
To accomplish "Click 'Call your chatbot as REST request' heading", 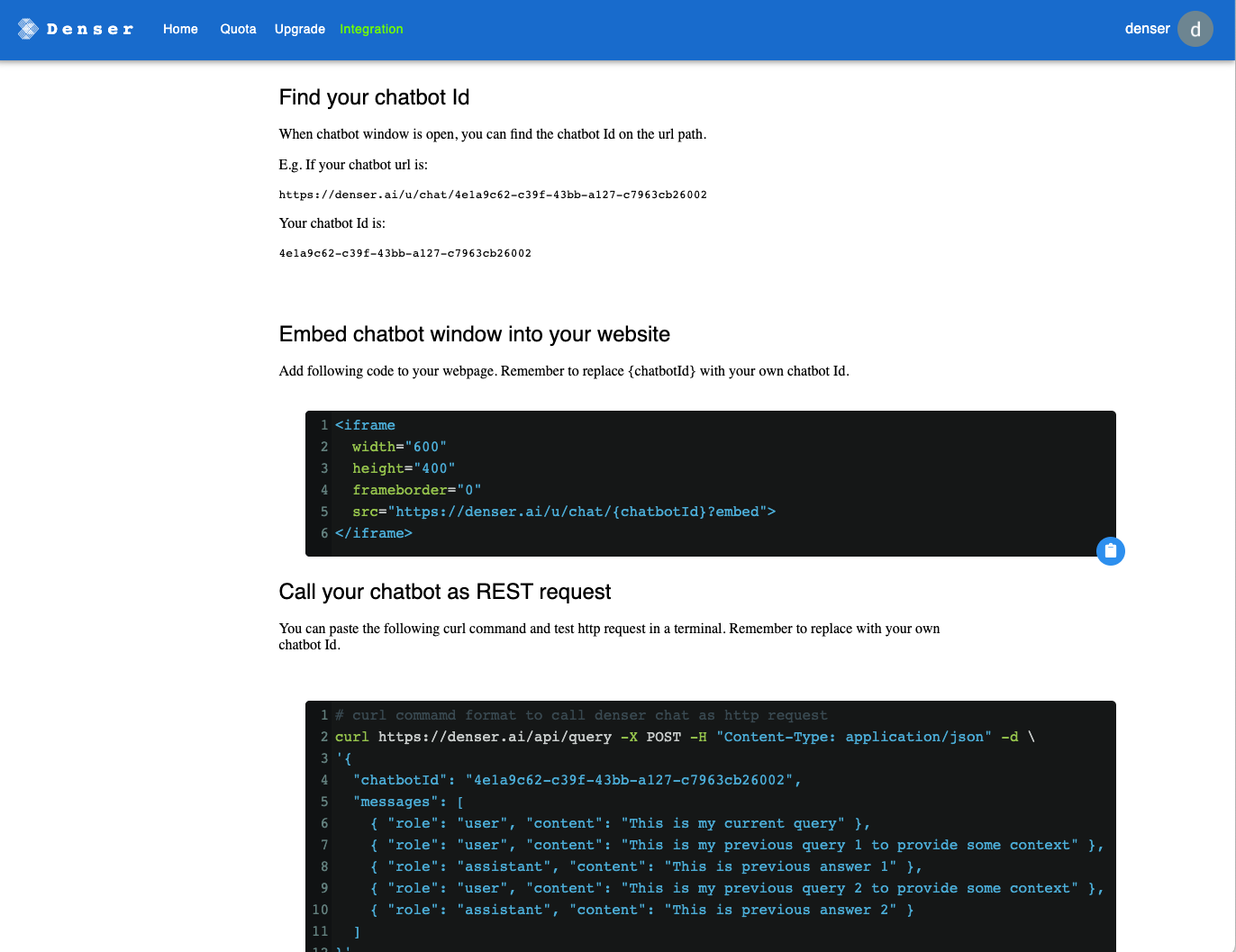I will [x=445, y=592].
